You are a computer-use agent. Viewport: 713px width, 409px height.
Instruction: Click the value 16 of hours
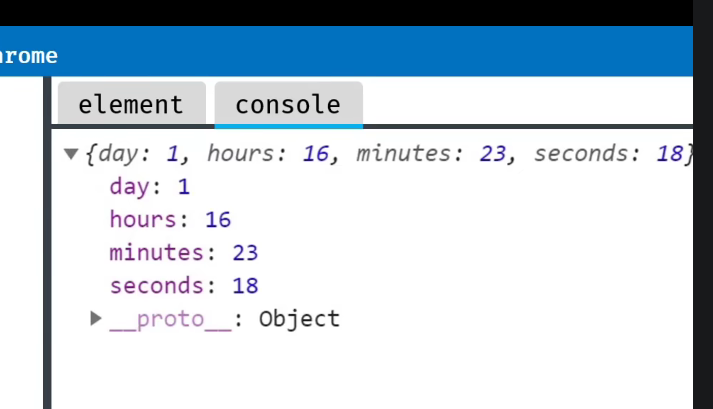[x=218, y=220]
